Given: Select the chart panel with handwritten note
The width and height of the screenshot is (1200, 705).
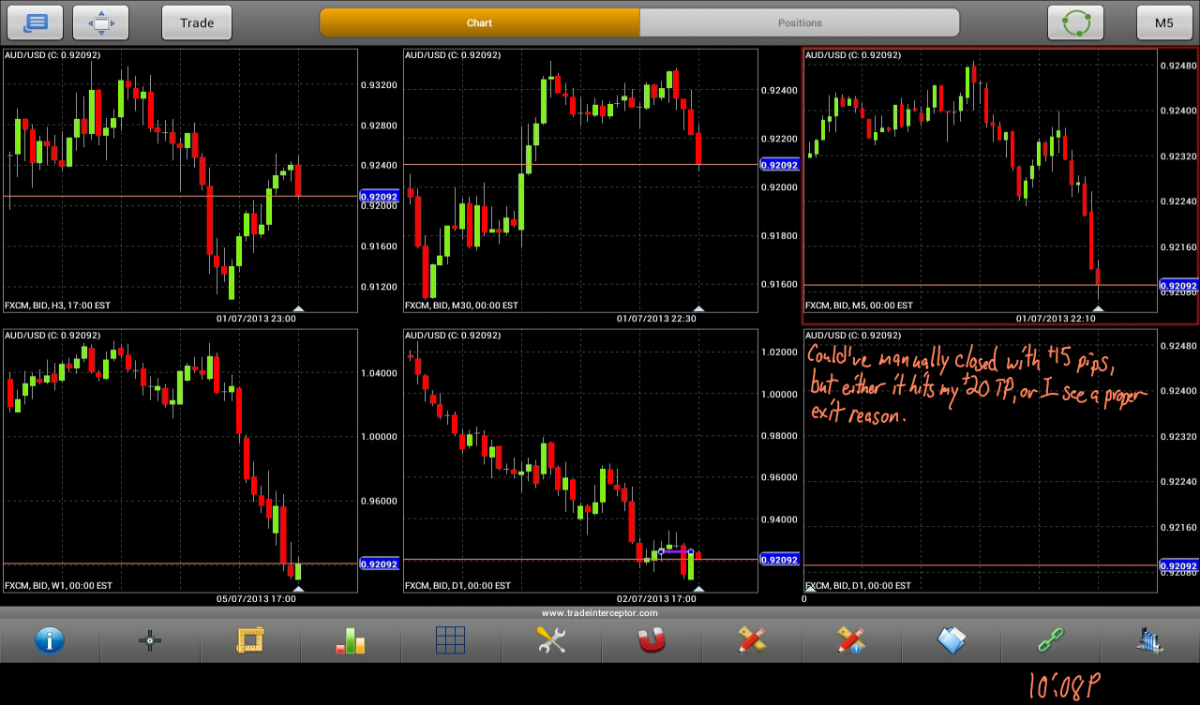Looking at the screenshot, I should click(980, 460).
